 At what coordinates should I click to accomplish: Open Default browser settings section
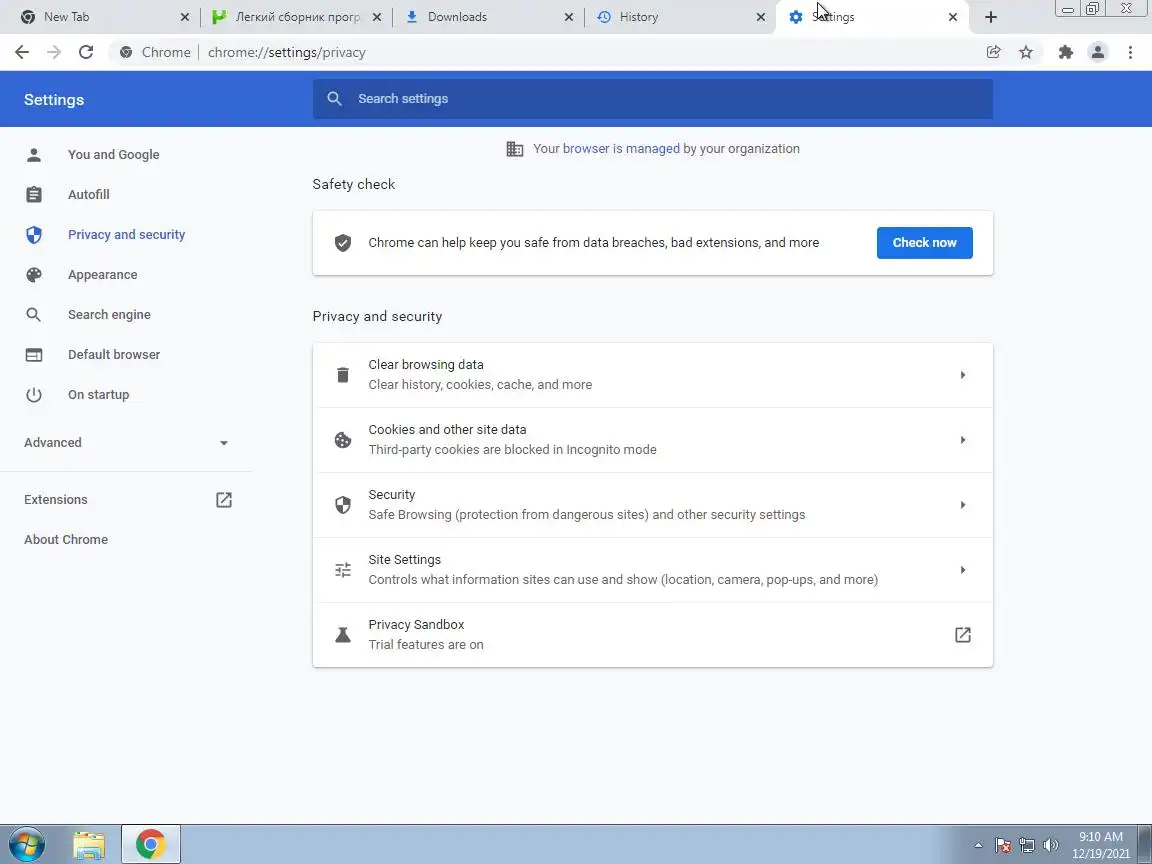[114, 355]
